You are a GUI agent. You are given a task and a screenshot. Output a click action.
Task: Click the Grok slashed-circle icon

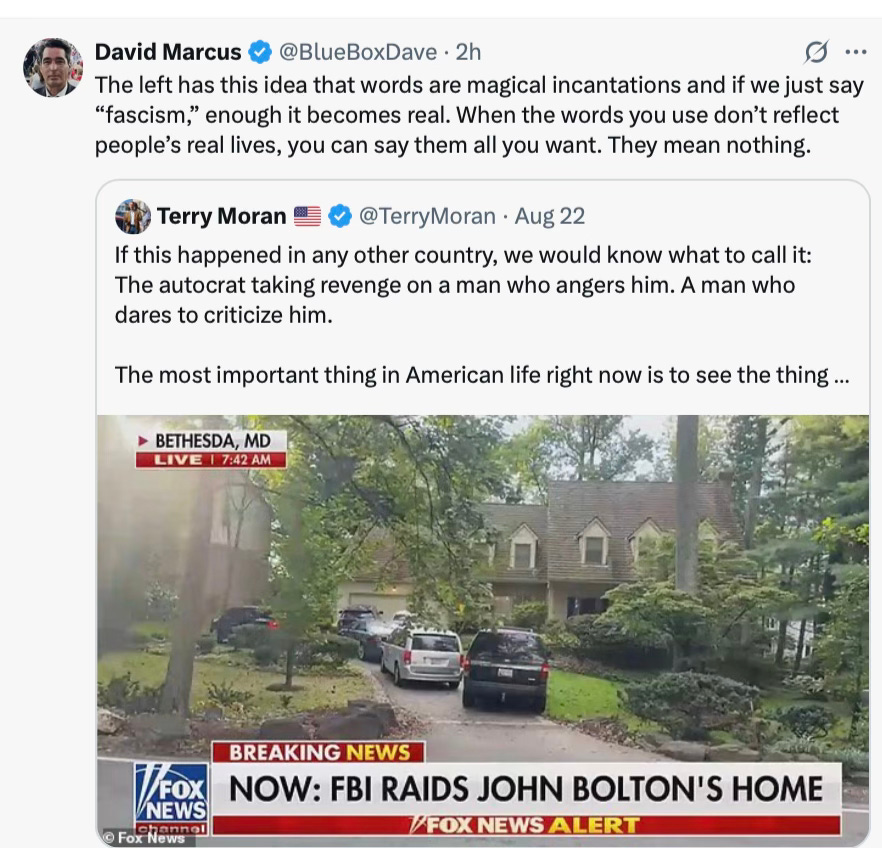816,52
